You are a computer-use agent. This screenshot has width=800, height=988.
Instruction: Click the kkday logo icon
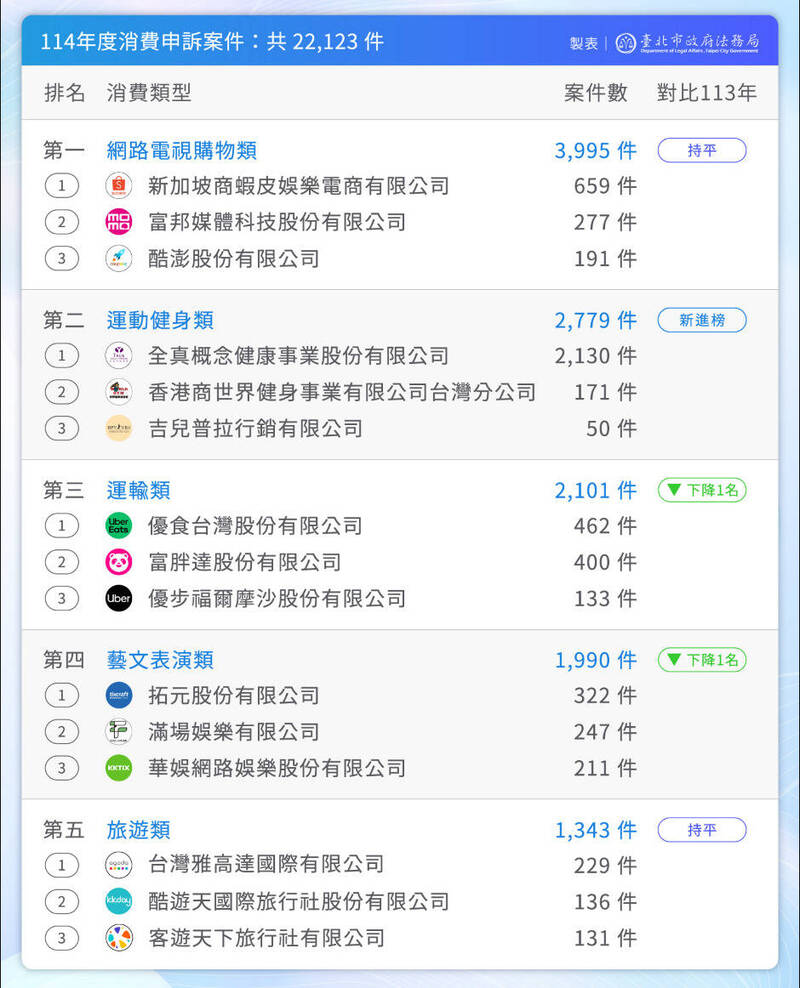(119, 901)
